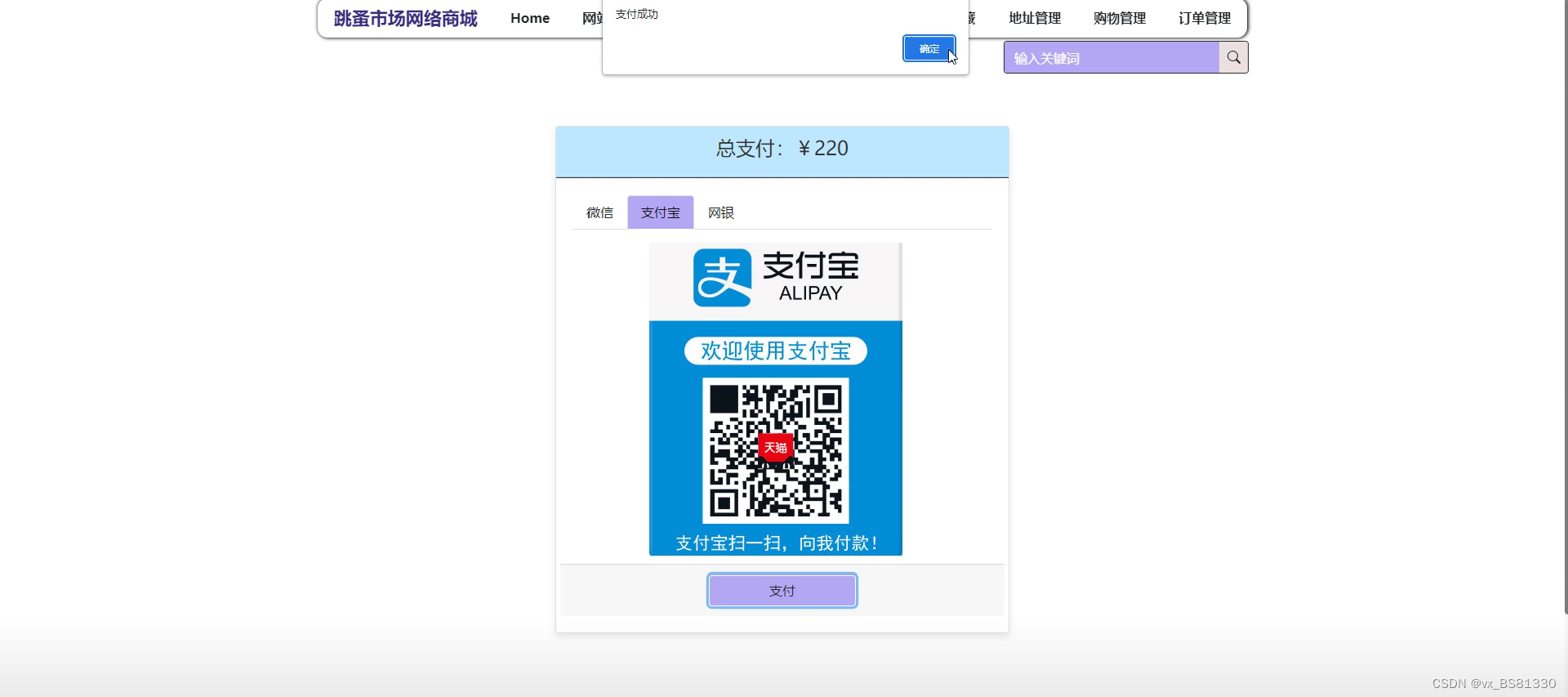The image size is (1568, 697).
Task: Click the purple 支付 button
Action: [782, 591]
